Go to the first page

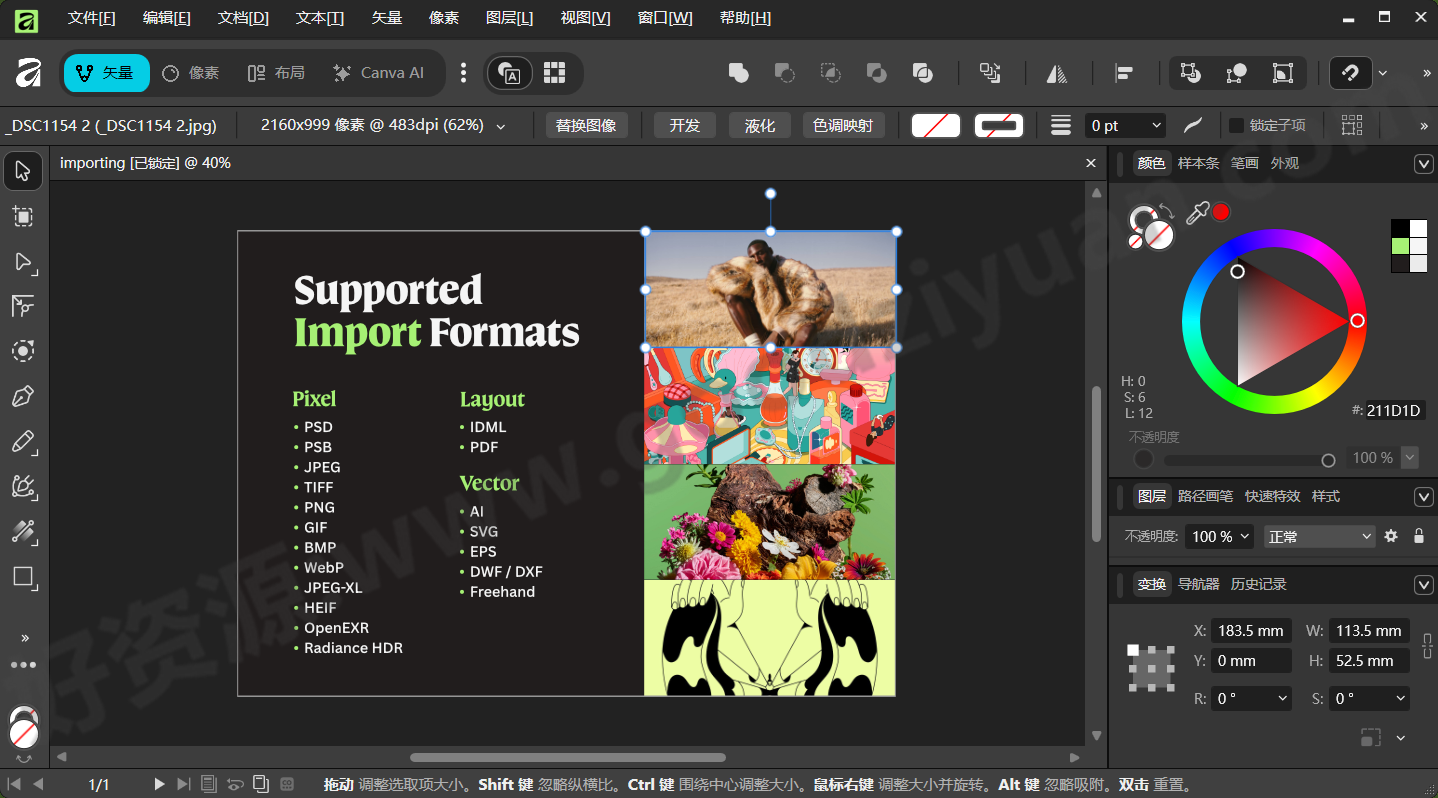tap(14, 784)
